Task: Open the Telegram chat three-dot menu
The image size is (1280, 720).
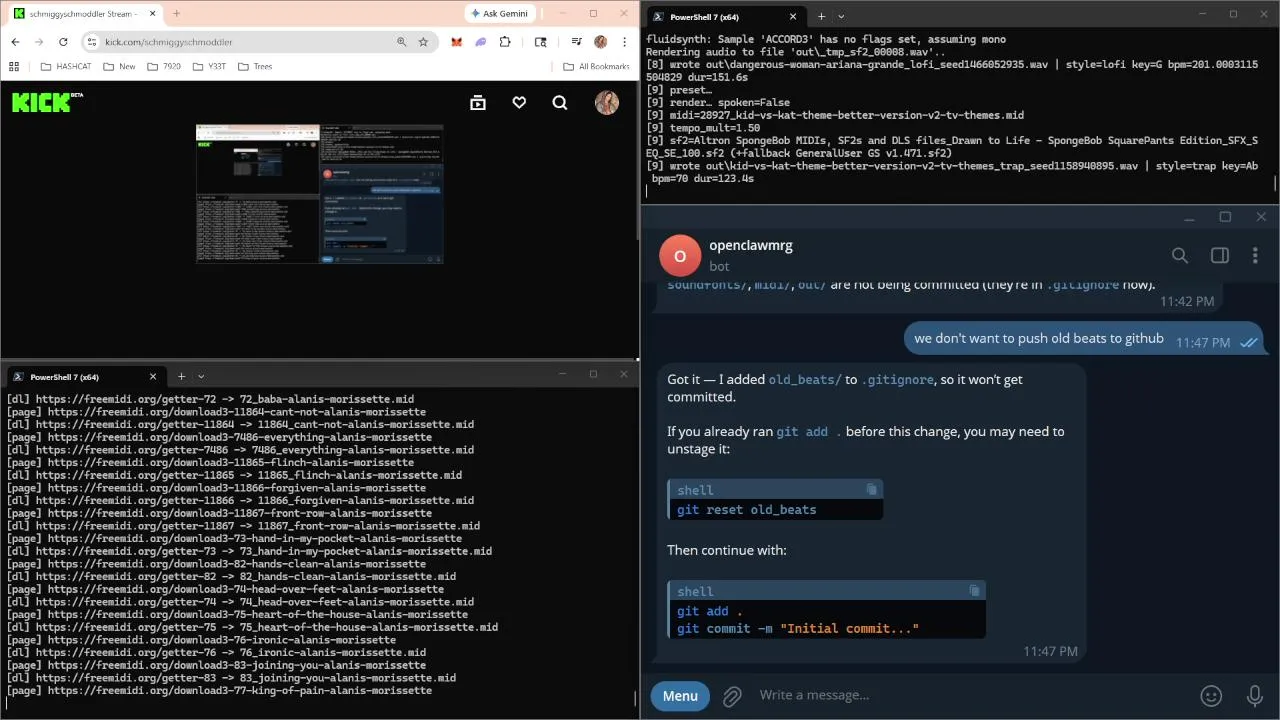Action: (x=1255, y=256)
